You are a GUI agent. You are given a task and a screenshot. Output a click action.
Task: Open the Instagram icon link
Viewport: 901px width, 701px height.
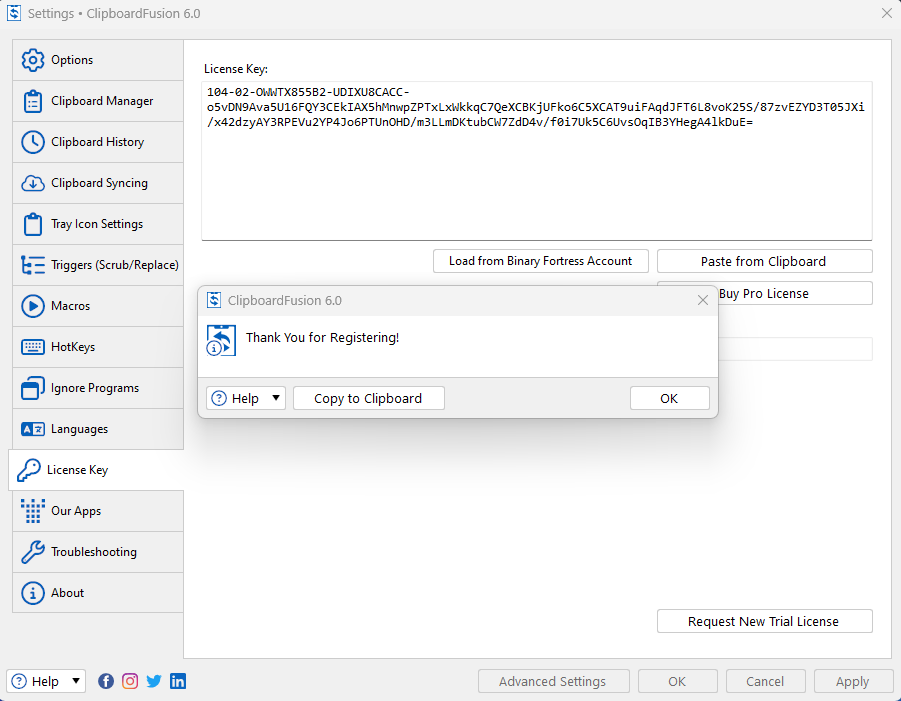130,681
